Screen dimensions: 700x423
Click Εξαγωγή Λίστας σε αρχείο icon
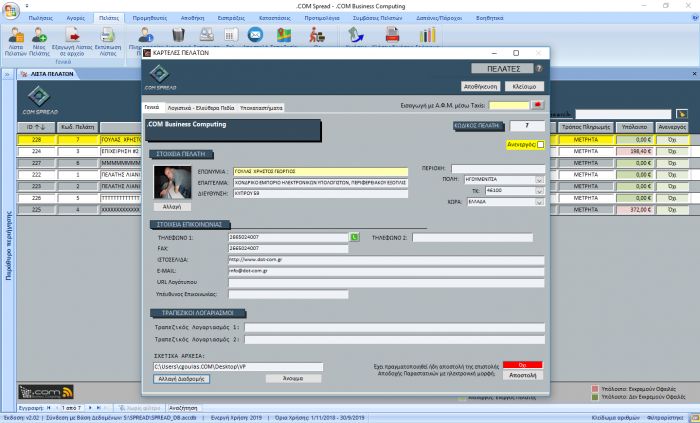[72, 42]
